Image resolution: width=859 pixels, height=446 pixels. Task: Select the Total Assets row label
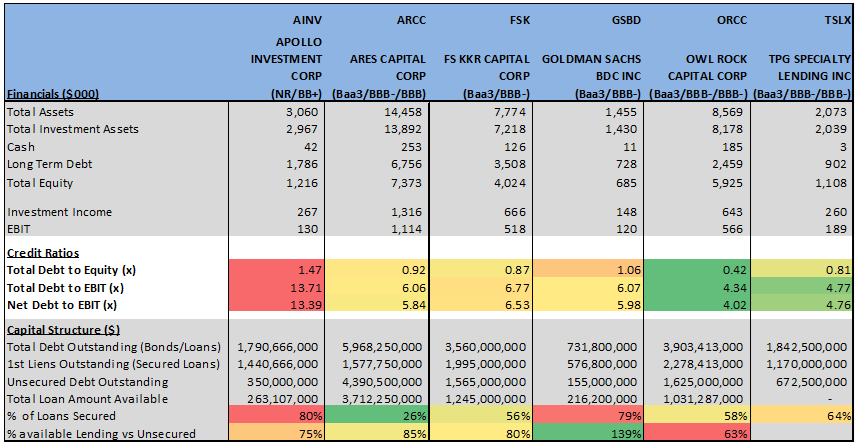click(40, 112)
